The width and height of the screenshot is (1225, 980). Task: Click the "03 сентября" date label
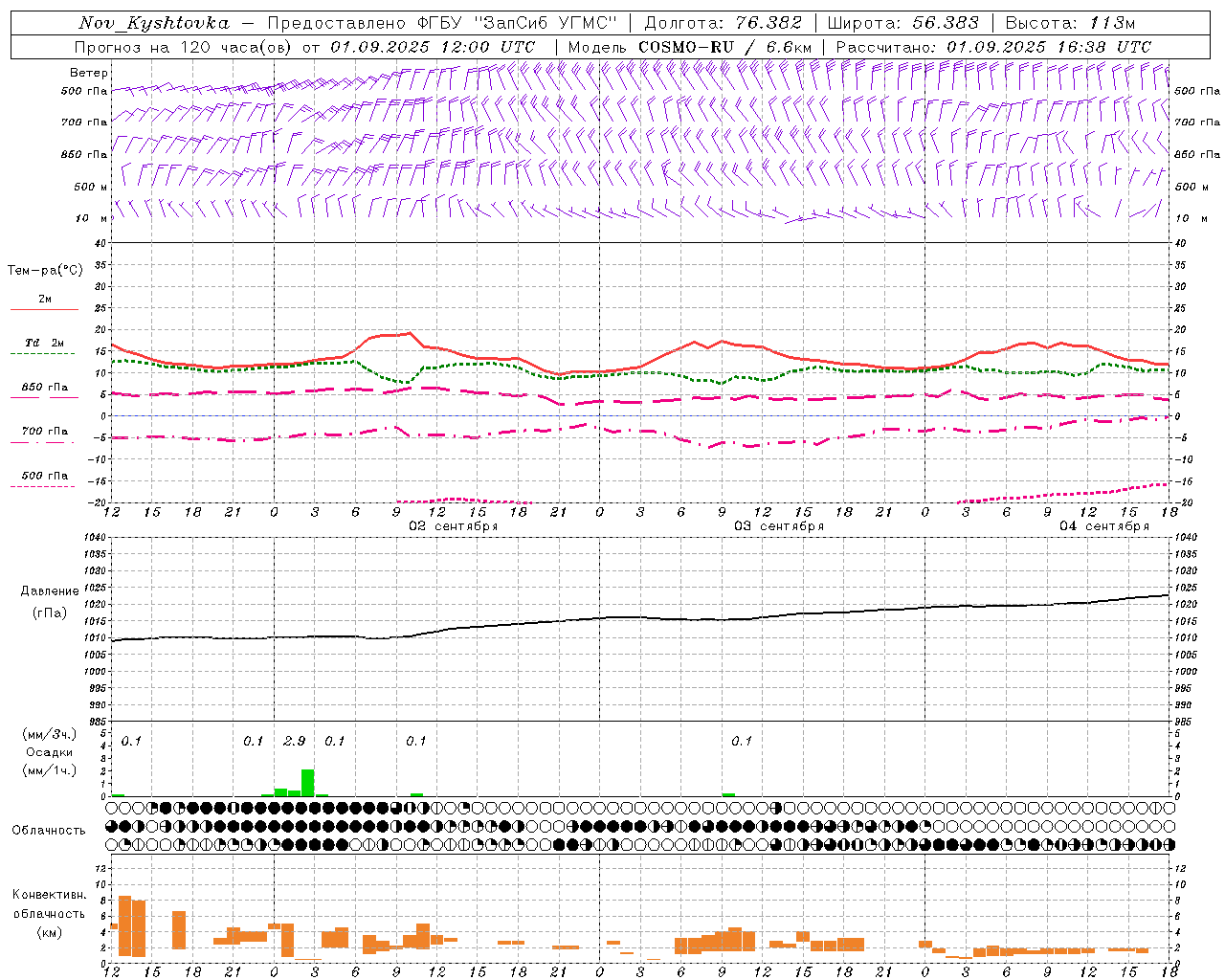pos(779,526)
